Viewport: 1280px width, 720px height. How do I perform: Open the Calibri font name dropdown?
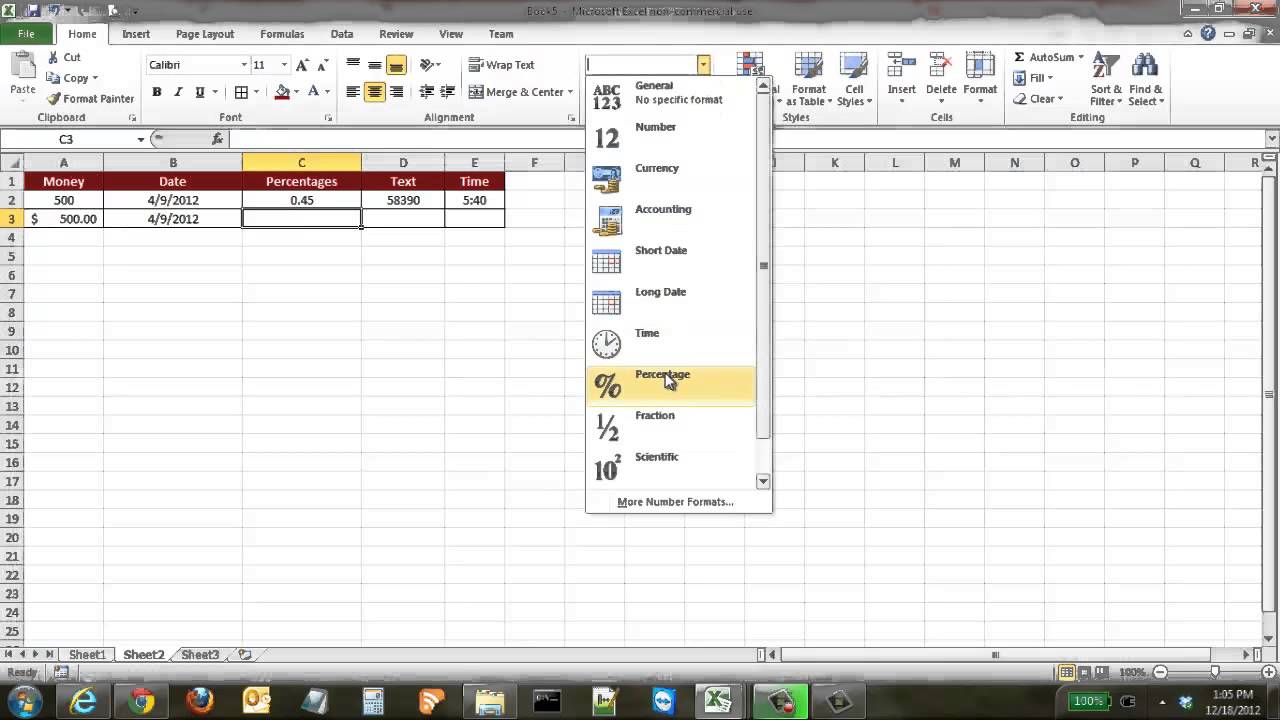click(x=244, y=65)
